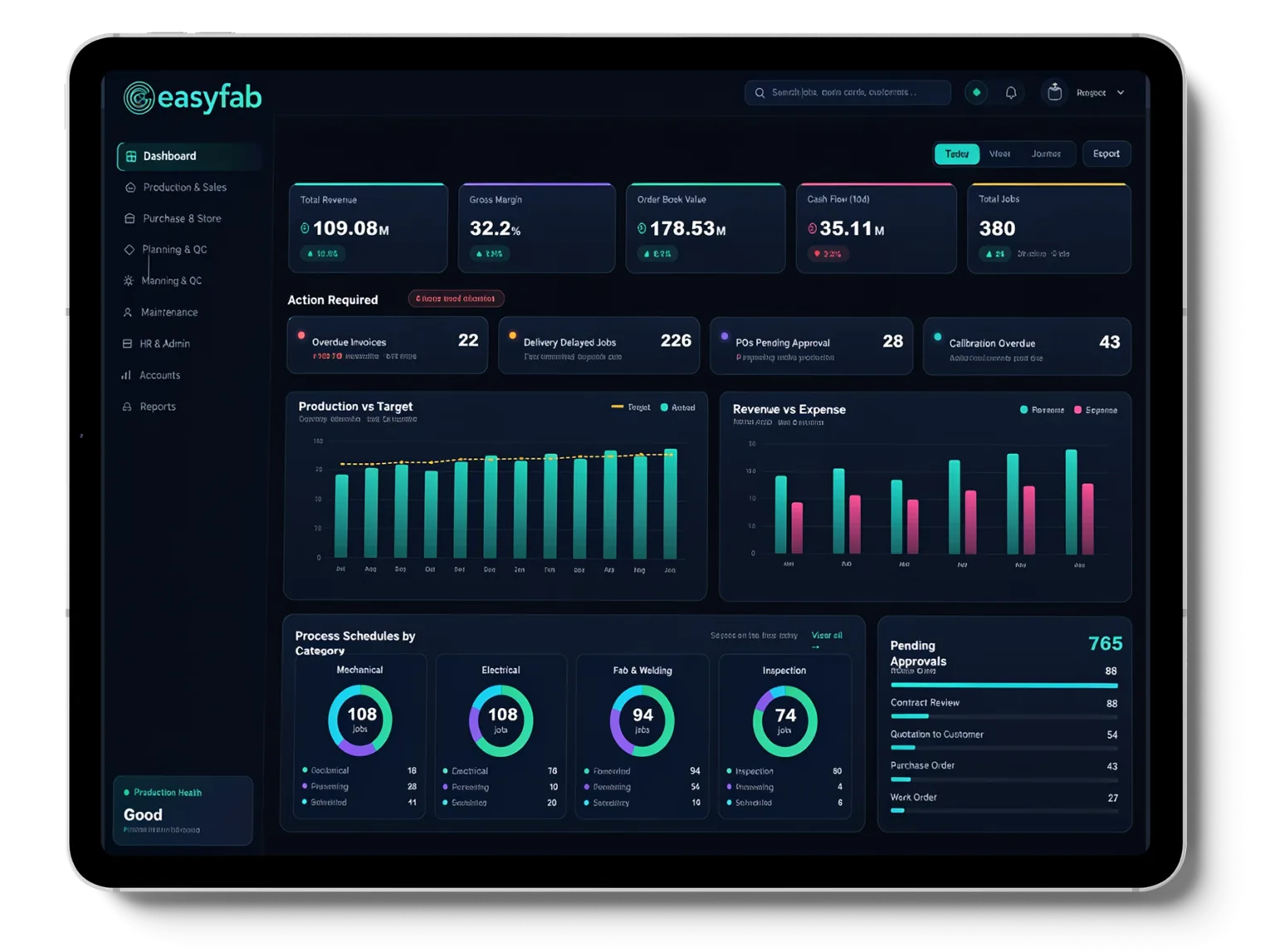This screenshot has width=1275, height=952.
Task: Click the Export button
Action: pos(1106,154)
